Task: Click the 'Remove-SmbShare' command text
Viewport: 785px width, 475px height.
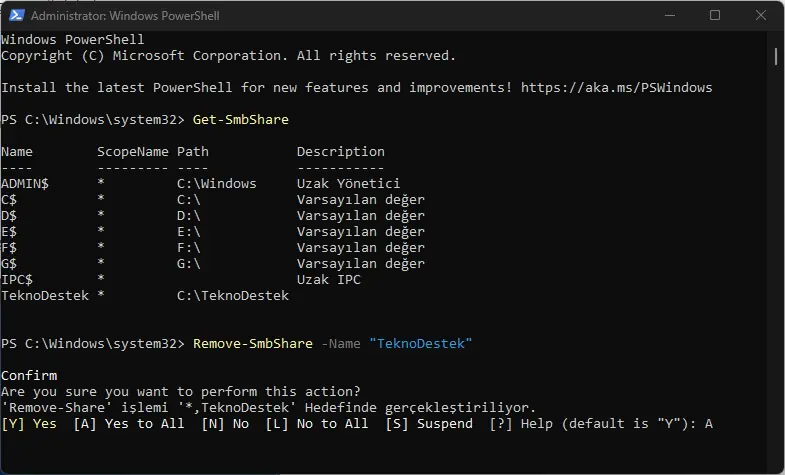Action: pyautogui.click(x=253, y=344)
